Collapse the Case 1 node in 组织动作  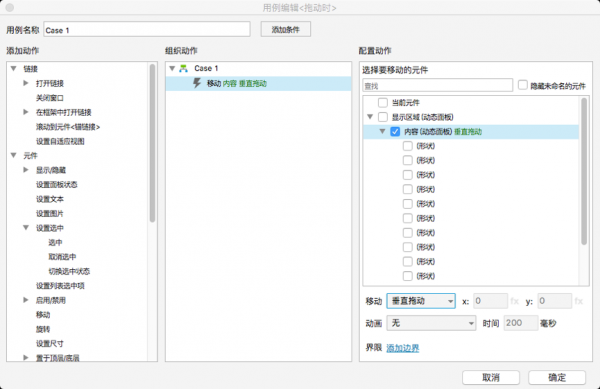(172, 68)
